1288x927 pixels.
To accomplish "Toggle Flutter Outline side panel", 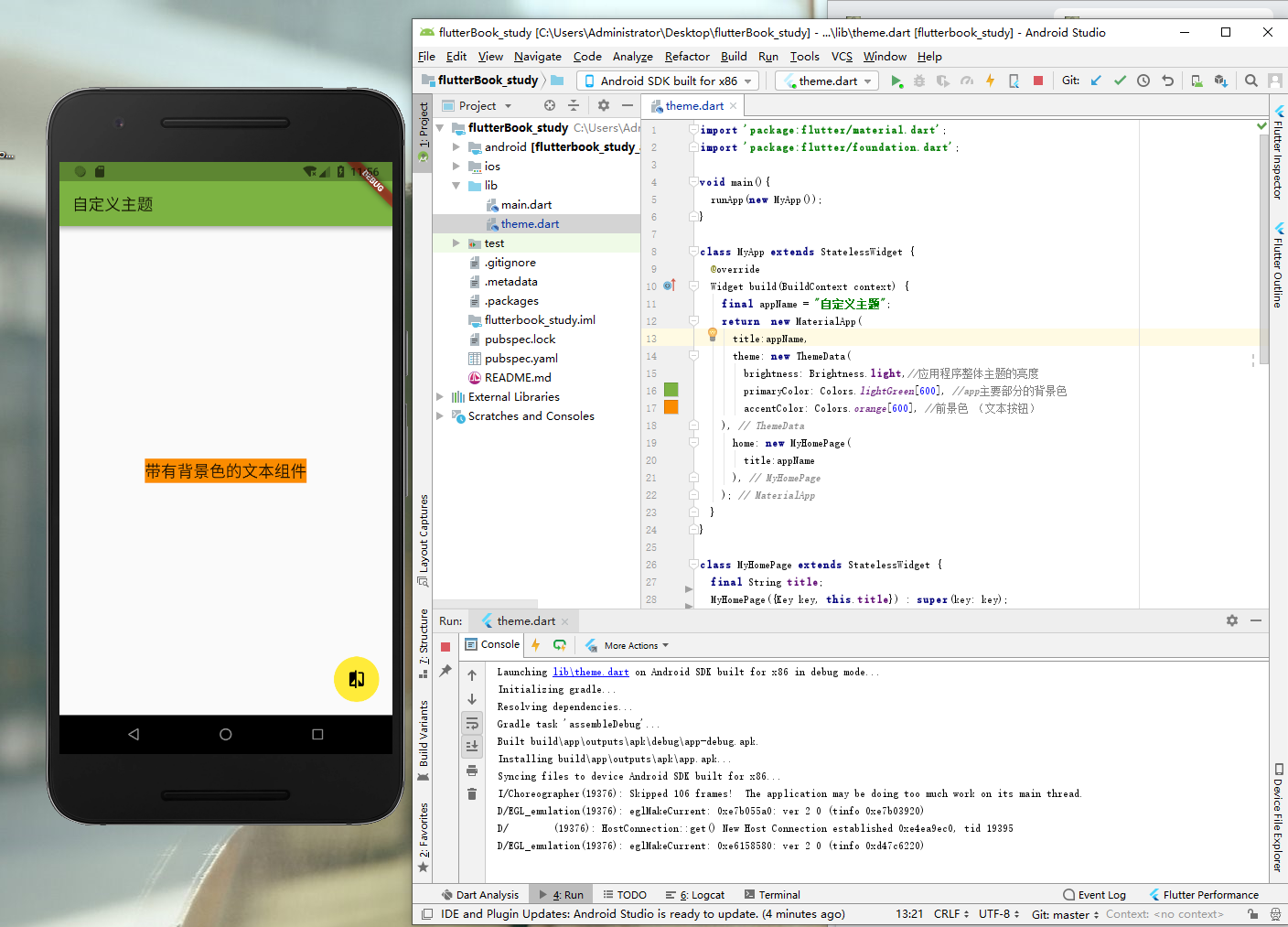I will click(x=1278, y=265).
